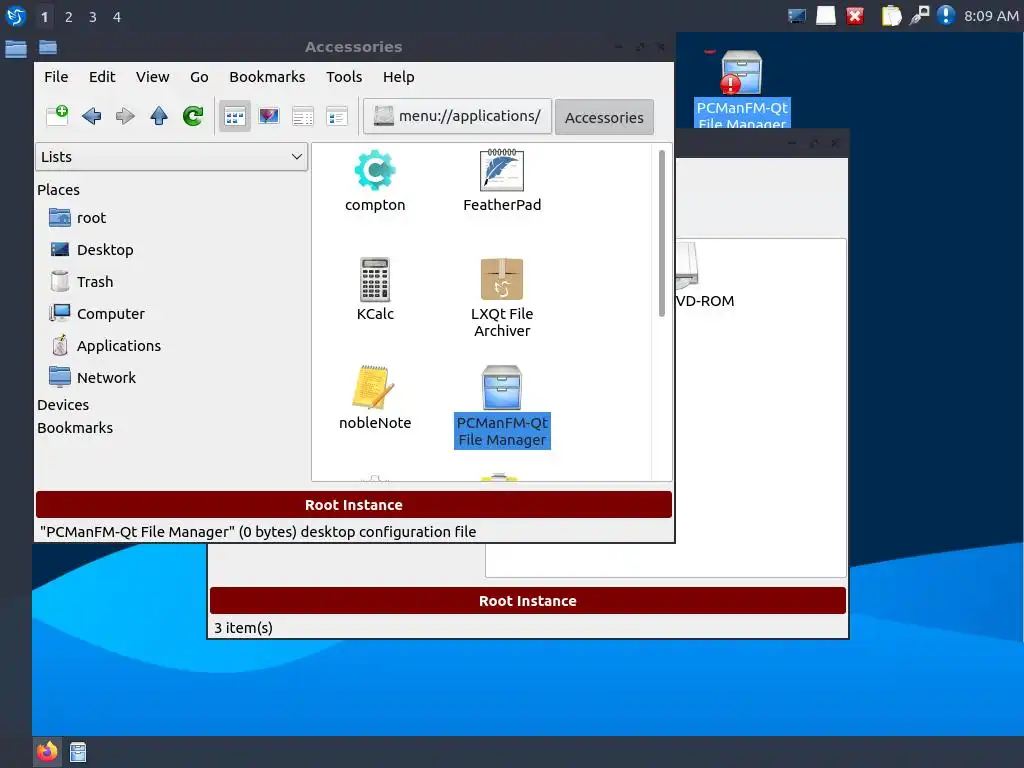The width and height of the screenshot is (1024, 768).
Task: Click the 3 item(s) status in back window
Action: pos(244,628)
